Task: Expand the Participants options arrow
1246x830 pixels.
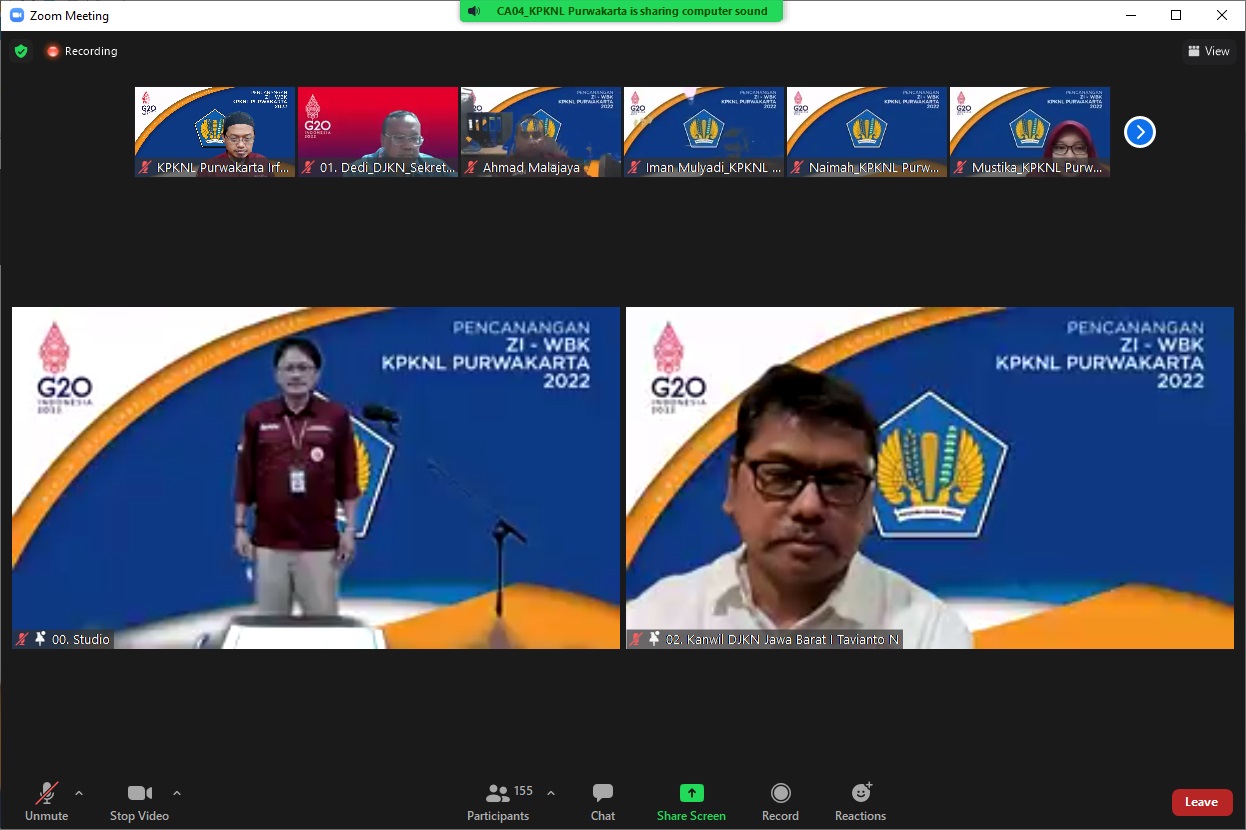Action: pos(551,793)
